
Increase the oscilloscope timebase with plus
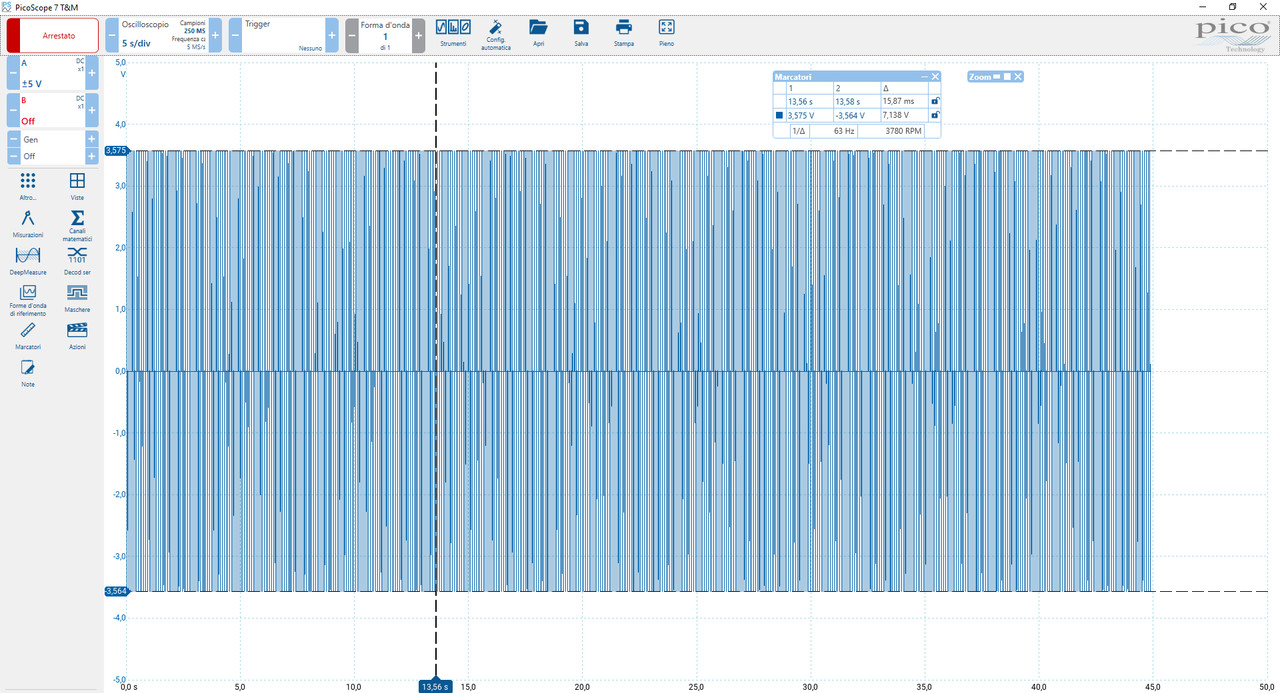(215, 35)
